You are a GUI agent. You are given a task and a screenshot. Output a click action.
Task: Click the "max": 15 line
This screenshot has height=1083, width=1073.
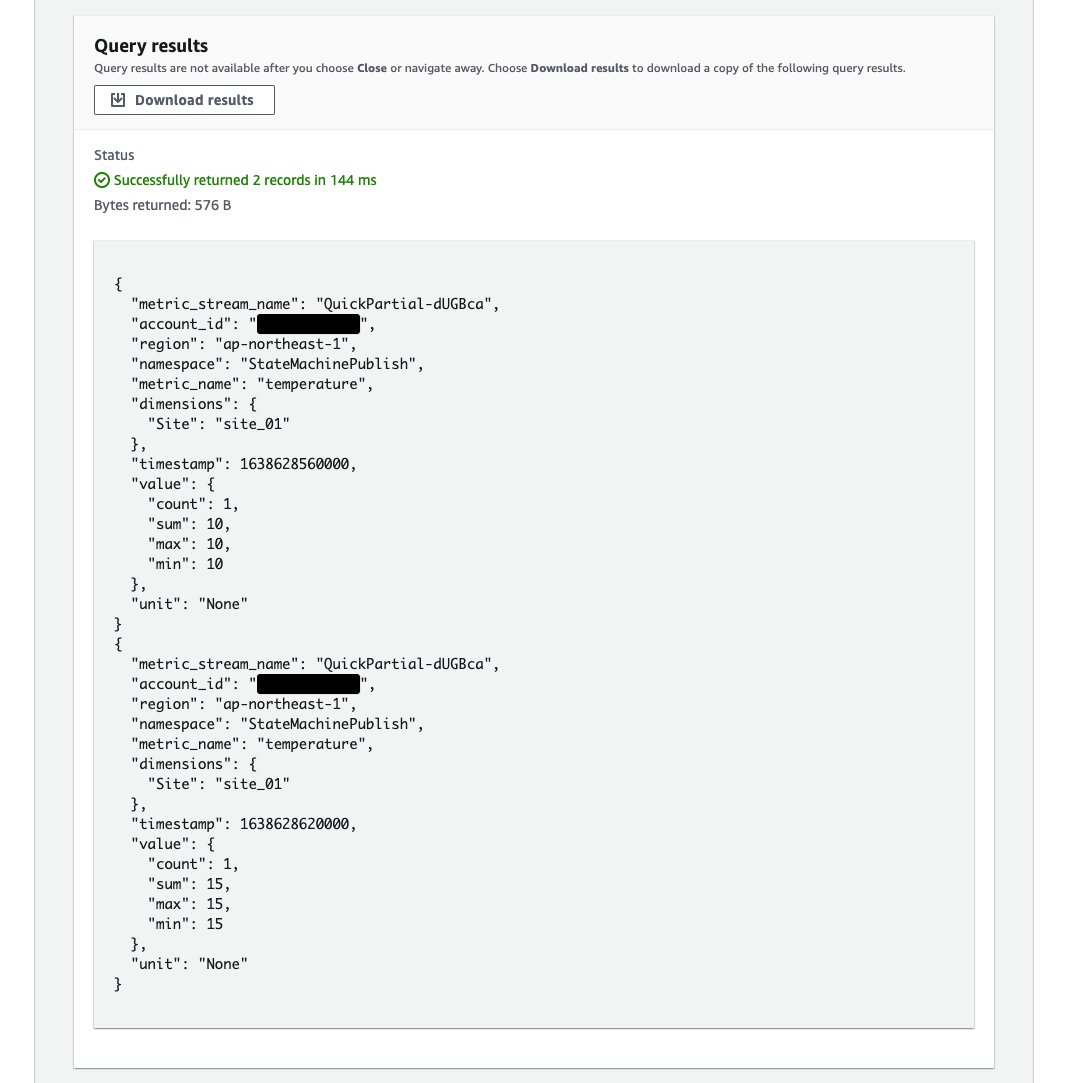[x=189, y=904]
